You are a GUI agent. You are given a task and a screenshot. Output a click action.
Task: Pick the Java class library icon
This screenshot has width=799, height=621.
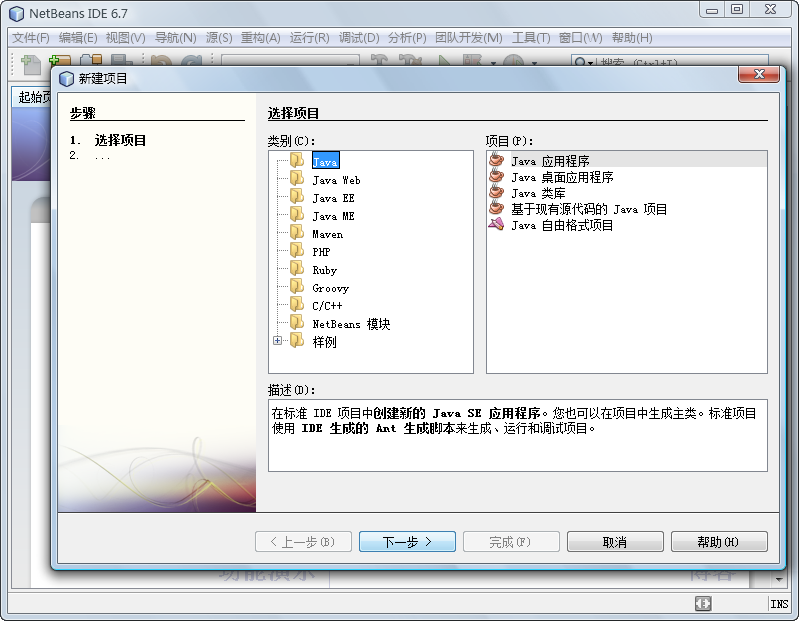(496, 193)
